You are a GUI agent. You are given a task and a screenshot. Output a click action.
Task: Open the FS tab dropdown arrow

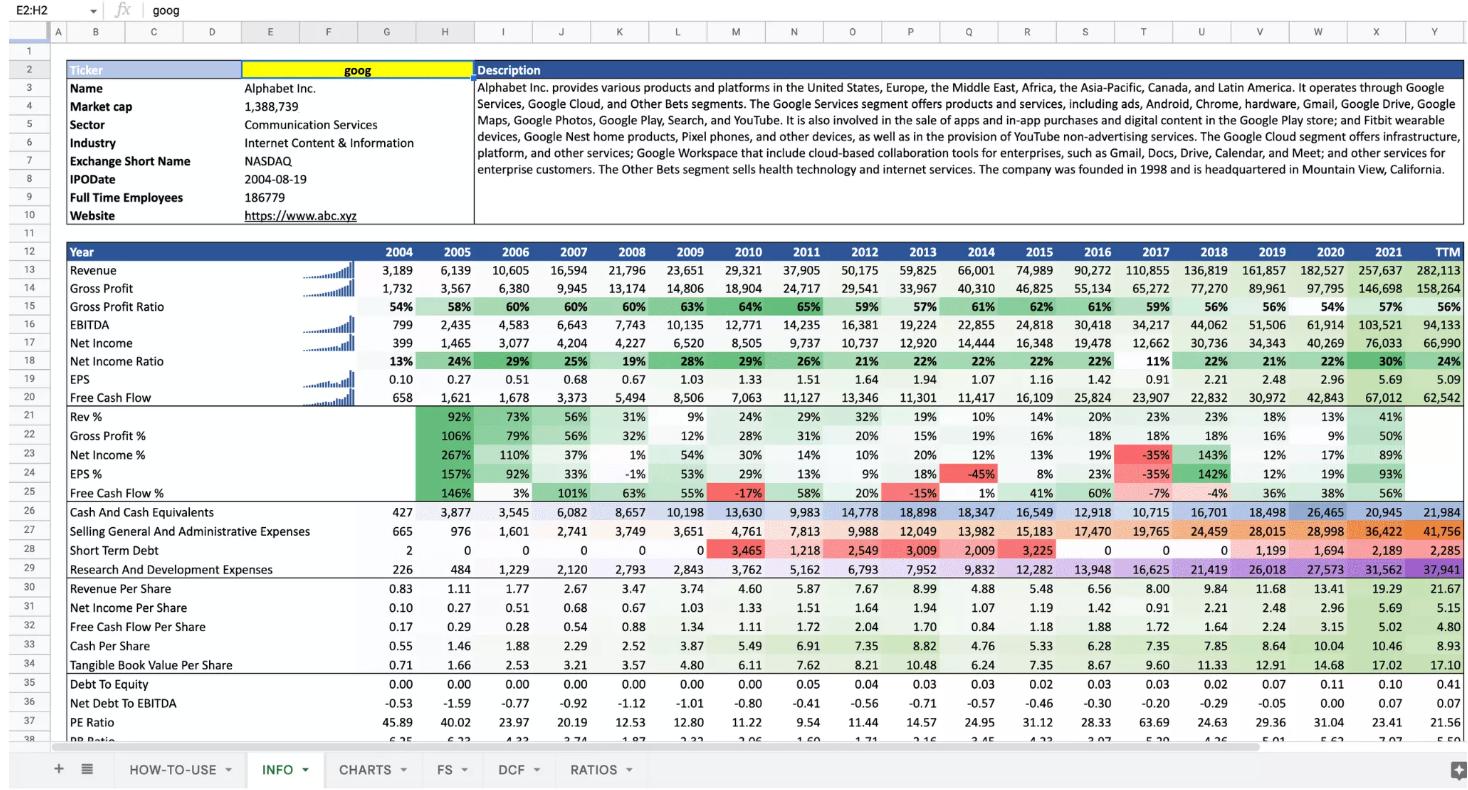(x=465, y=770)
